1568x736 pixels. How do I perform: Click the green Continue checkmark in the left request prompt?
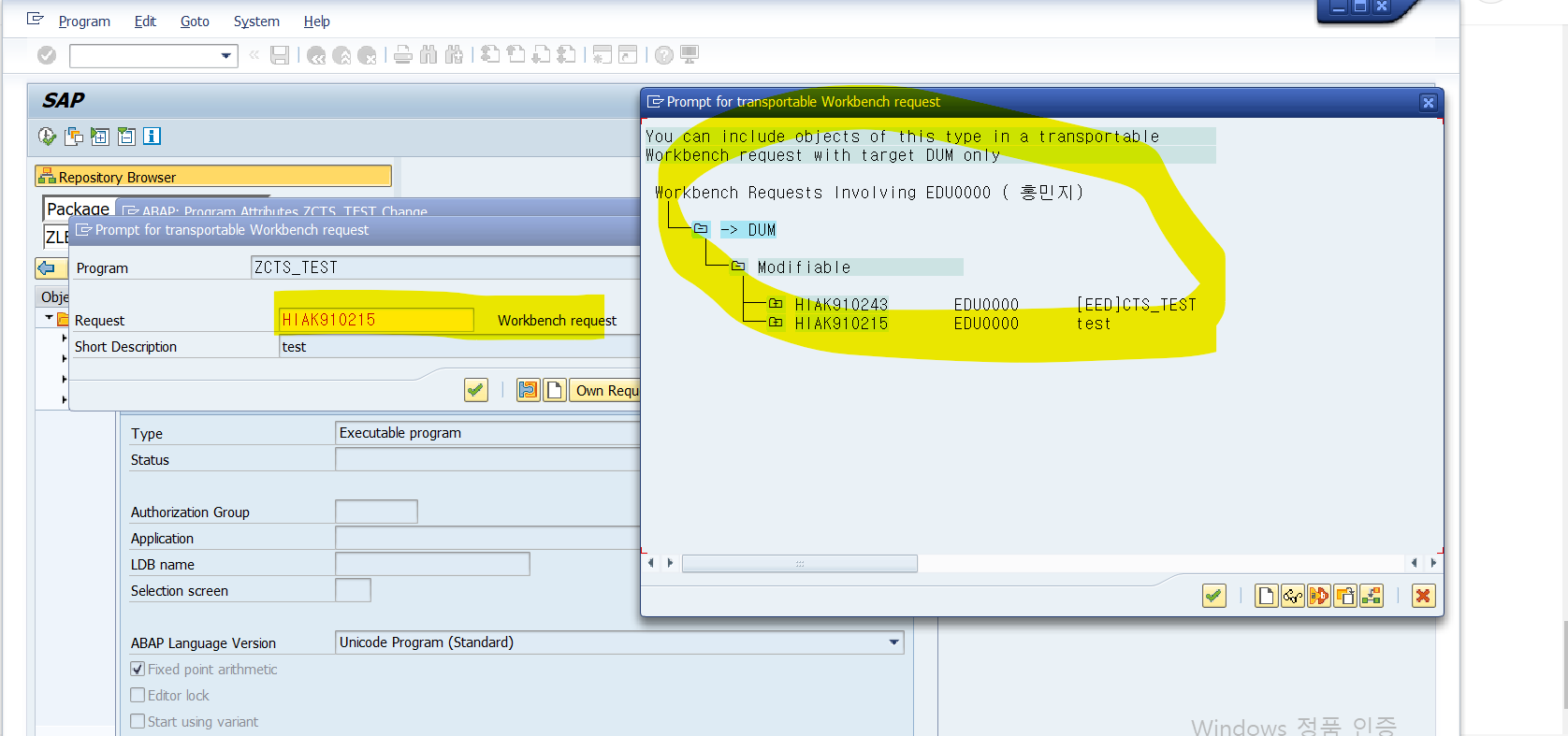point(476,390)
